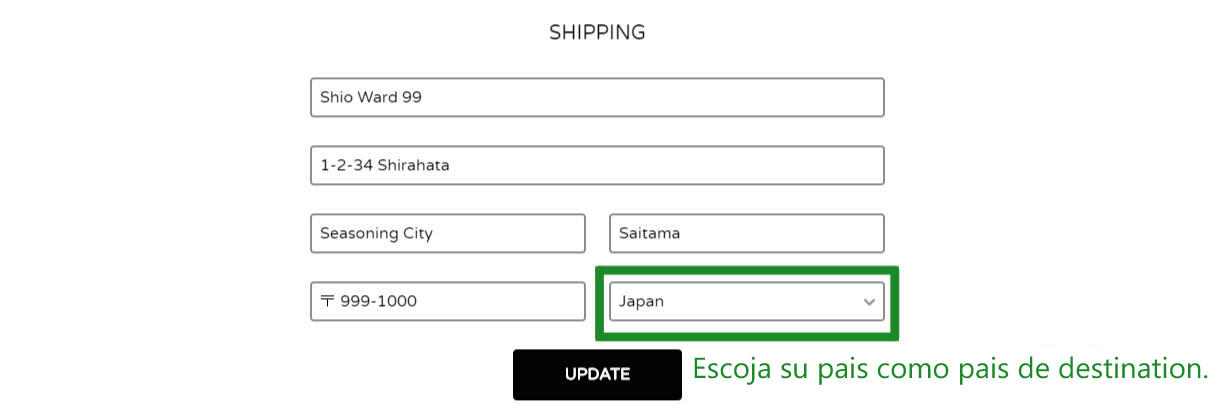Click the word Japan in the country selector
The image size is (1219, 418).
641,302
